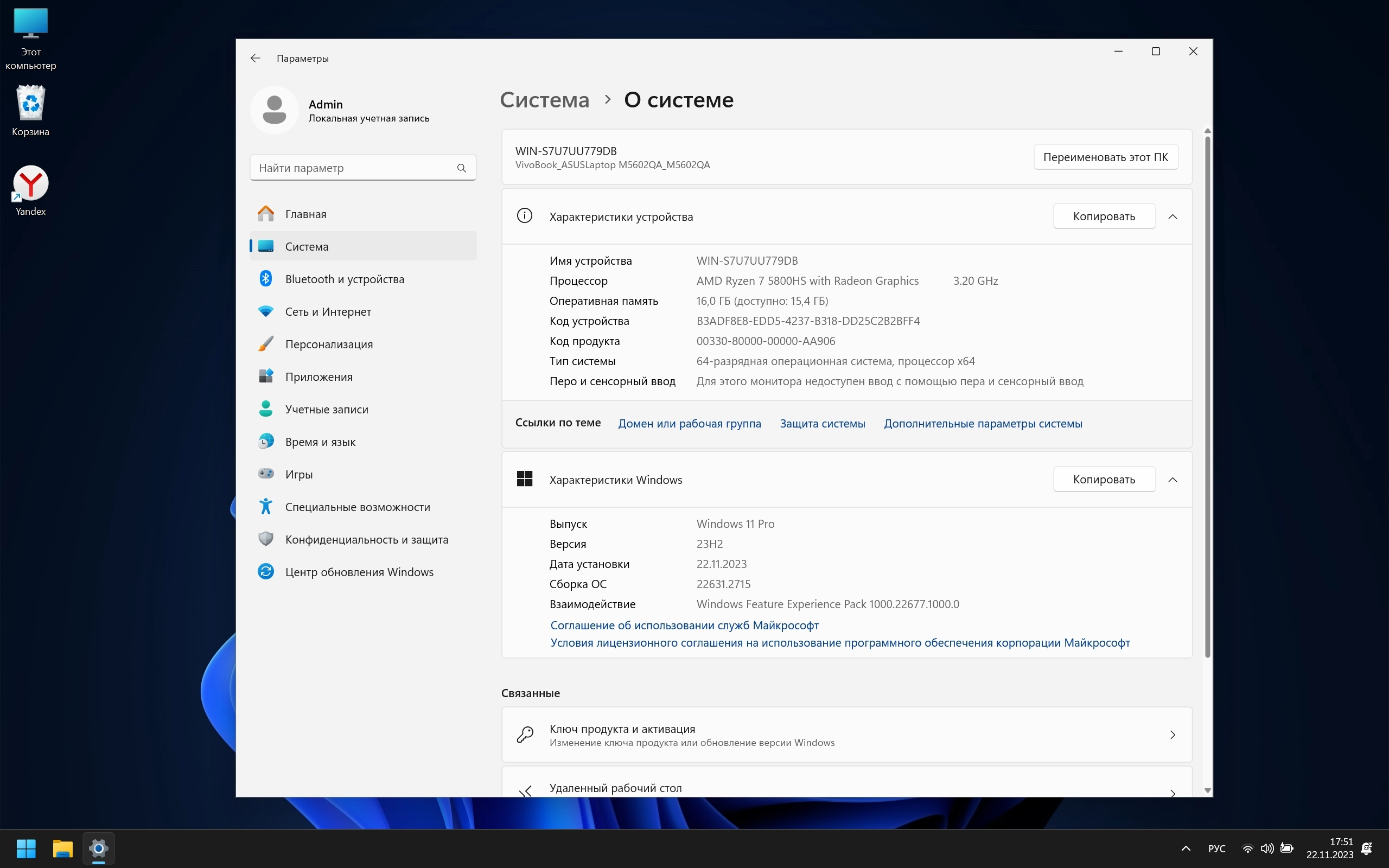
Task: Collapse Характеристики Windows section
Action: point(1173,480)
